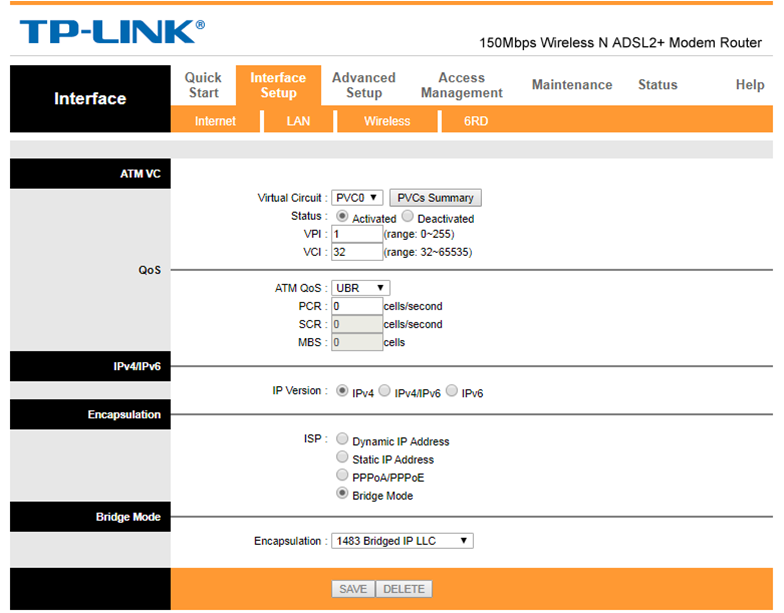Image resolution: width=784 pixels, height=613 pixels.
Task: Select the Deactivated status radio button
Action: coord(408,217)
